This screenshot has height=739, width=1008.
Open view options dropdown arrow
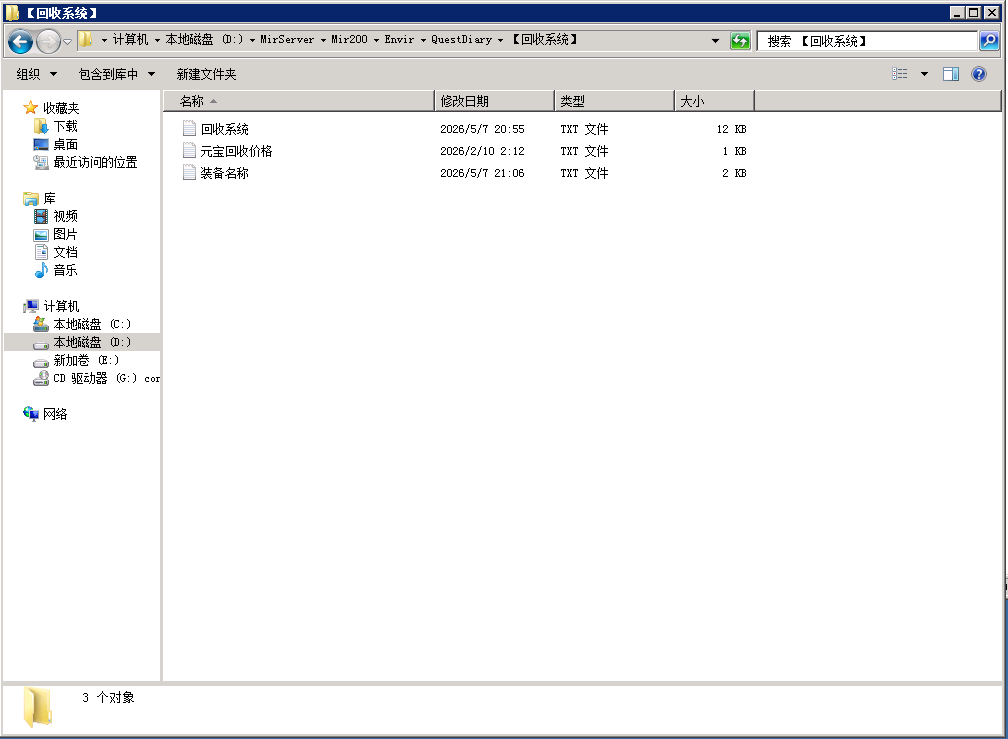pos(924,74)
